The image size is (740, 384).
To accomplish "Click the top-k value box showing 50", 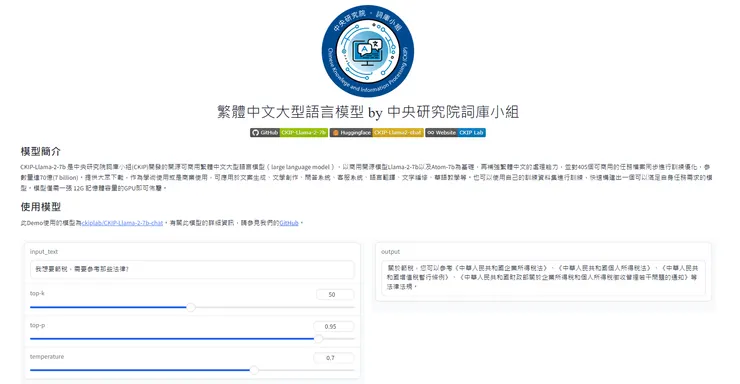I will pyautogui.click(x=335, y=294).
